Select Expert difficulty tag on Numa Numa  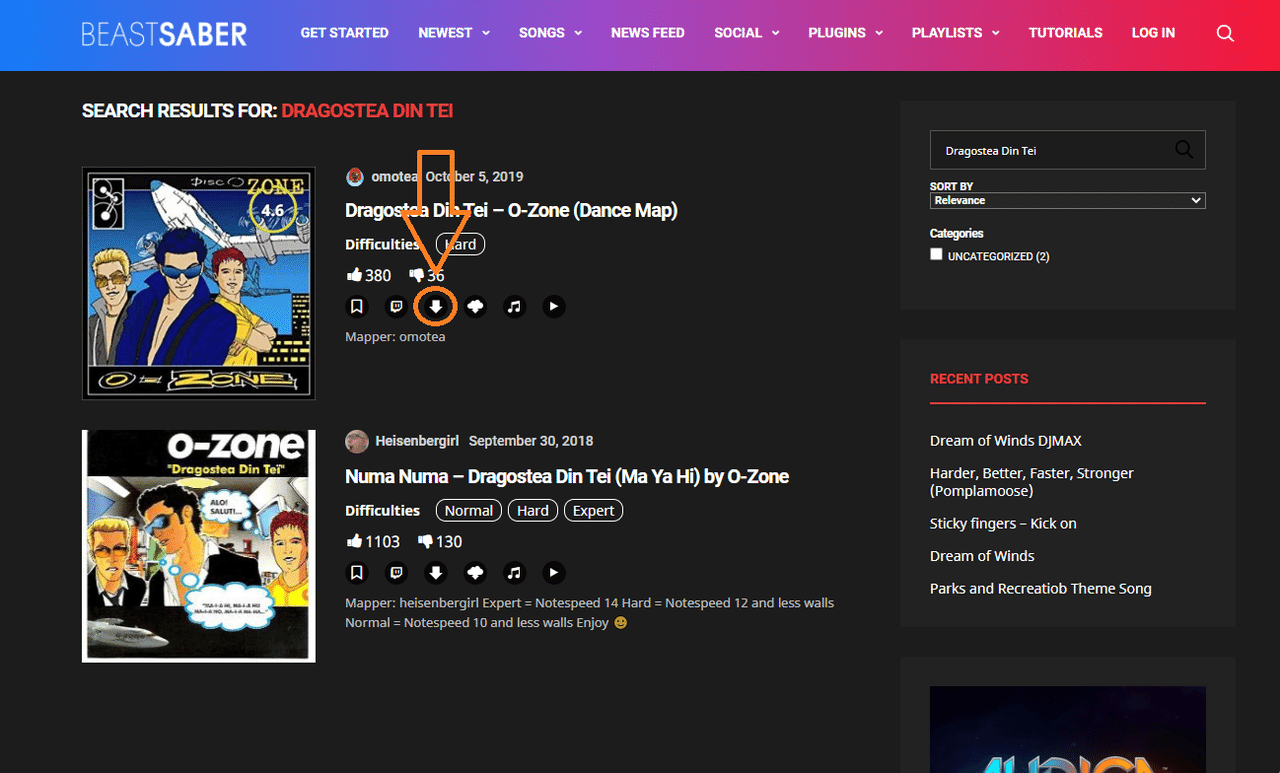pyautogui.click(x=593, y=510)
